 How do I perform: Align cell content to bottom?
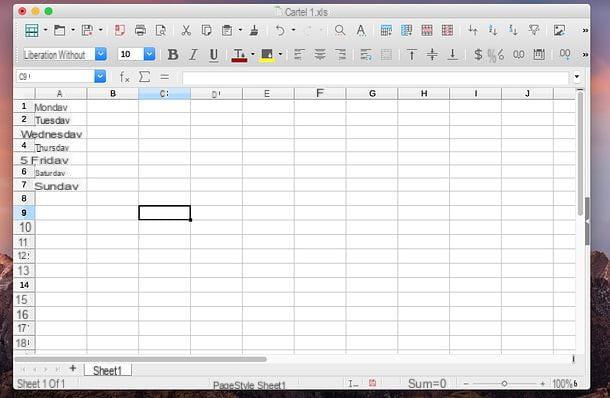pyautogui.click(x=452, y=54)
